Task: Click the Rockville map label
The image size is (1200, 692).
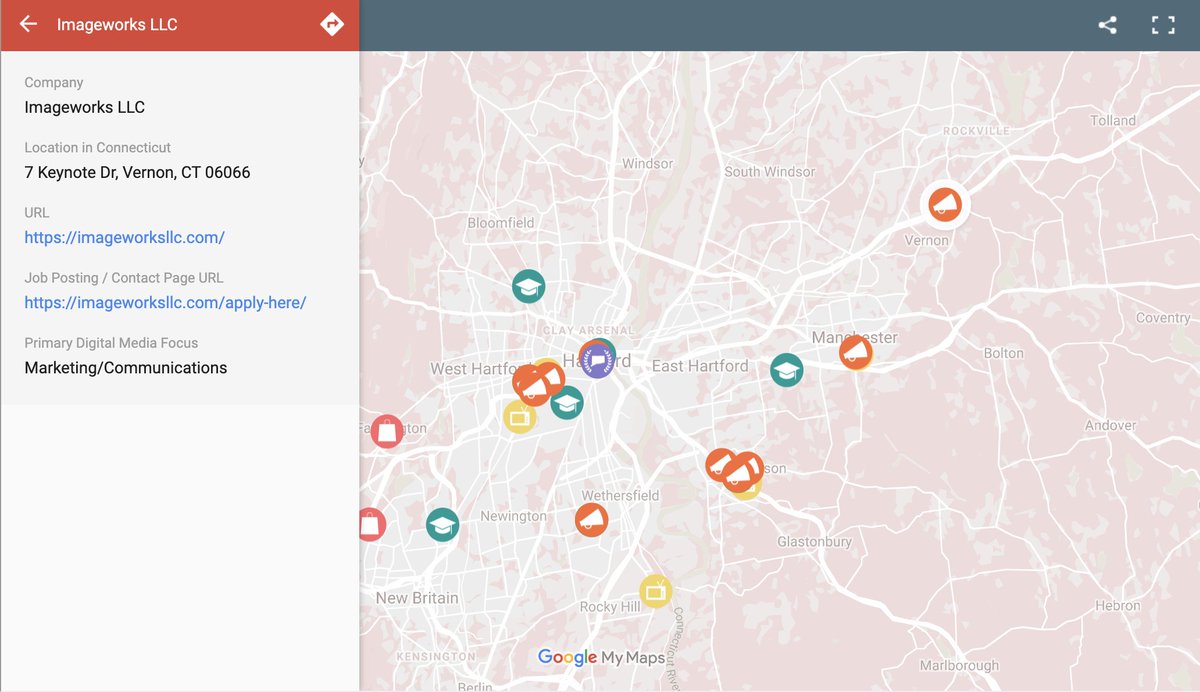Action: coord(976,131)
